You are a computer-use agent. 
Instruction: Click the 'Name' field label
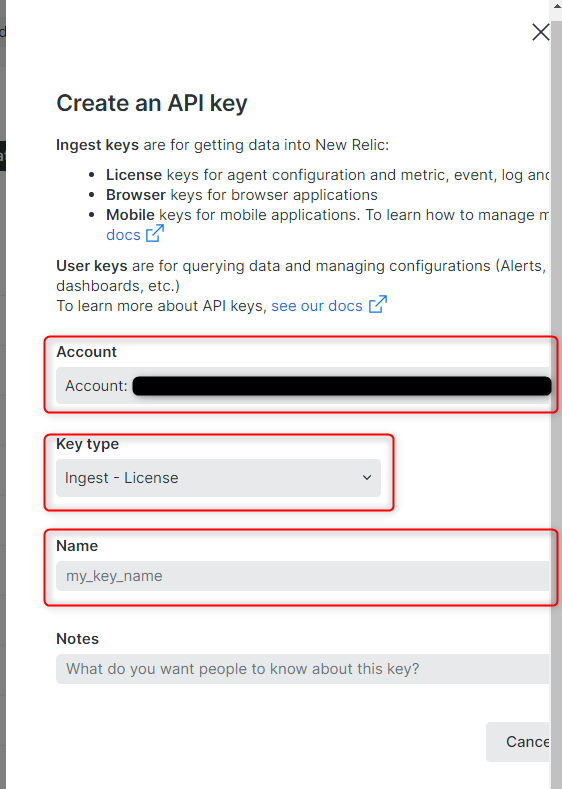click(x=77, y=545)
